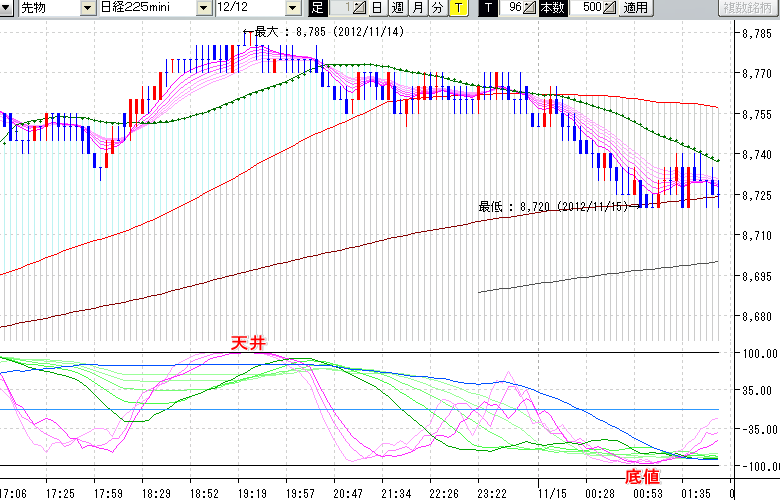Switch to daily 日 candles
The height and width of the screenshot is (500, 780).
(376, 9)
